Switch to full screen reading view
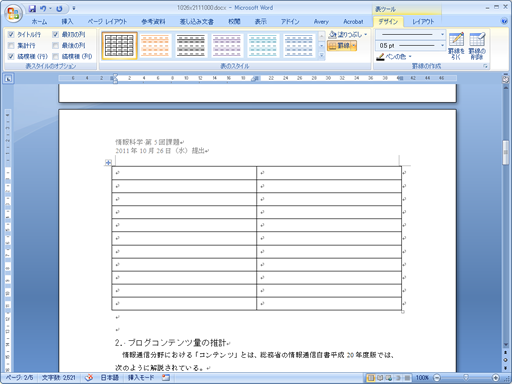The height and width of the screenshot is (384, 512). (380, 378)
